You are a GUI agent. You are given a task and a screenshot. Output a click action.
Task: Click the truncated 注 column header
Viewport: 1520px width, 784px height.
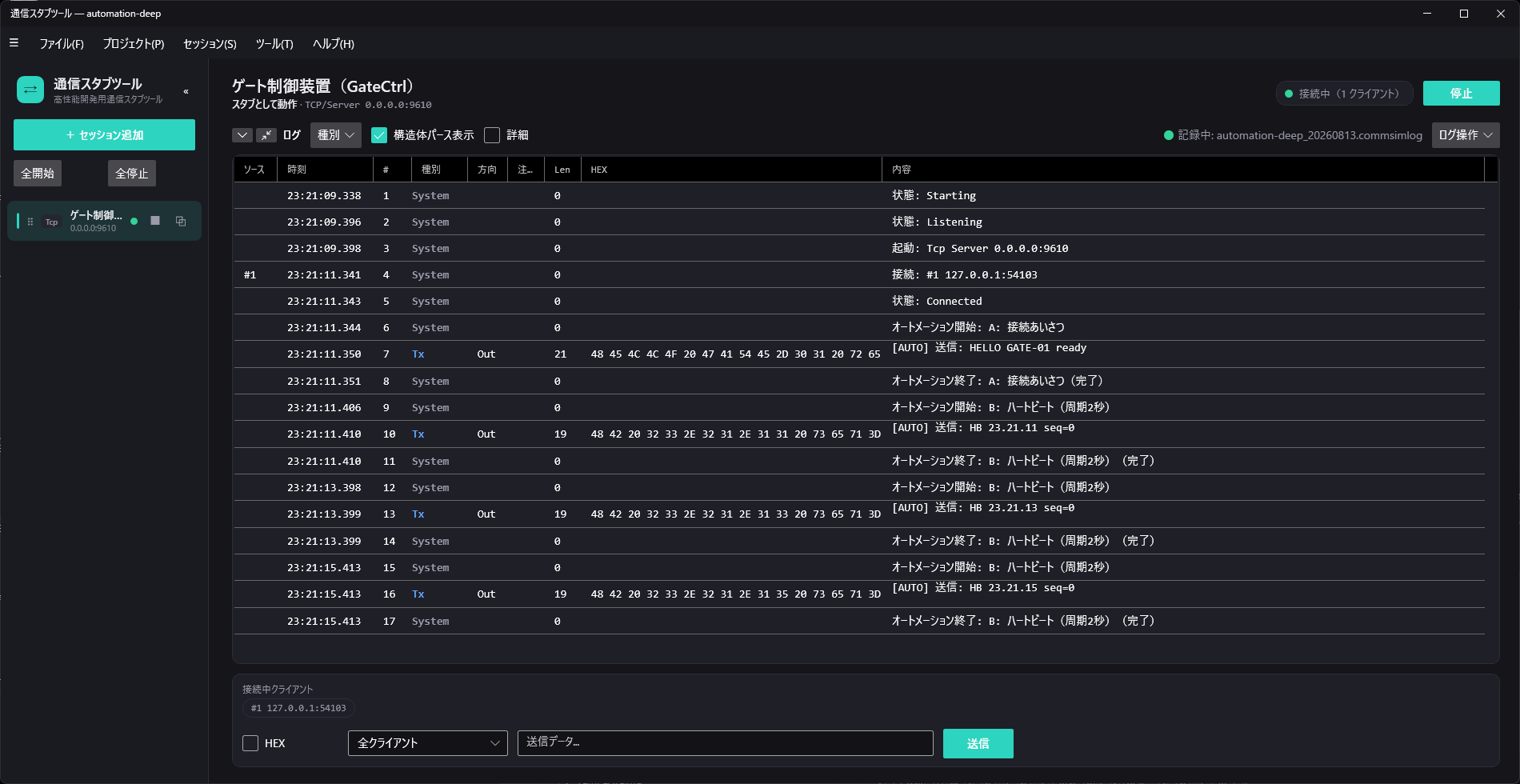pyautogui.click(x=526, y=170)
